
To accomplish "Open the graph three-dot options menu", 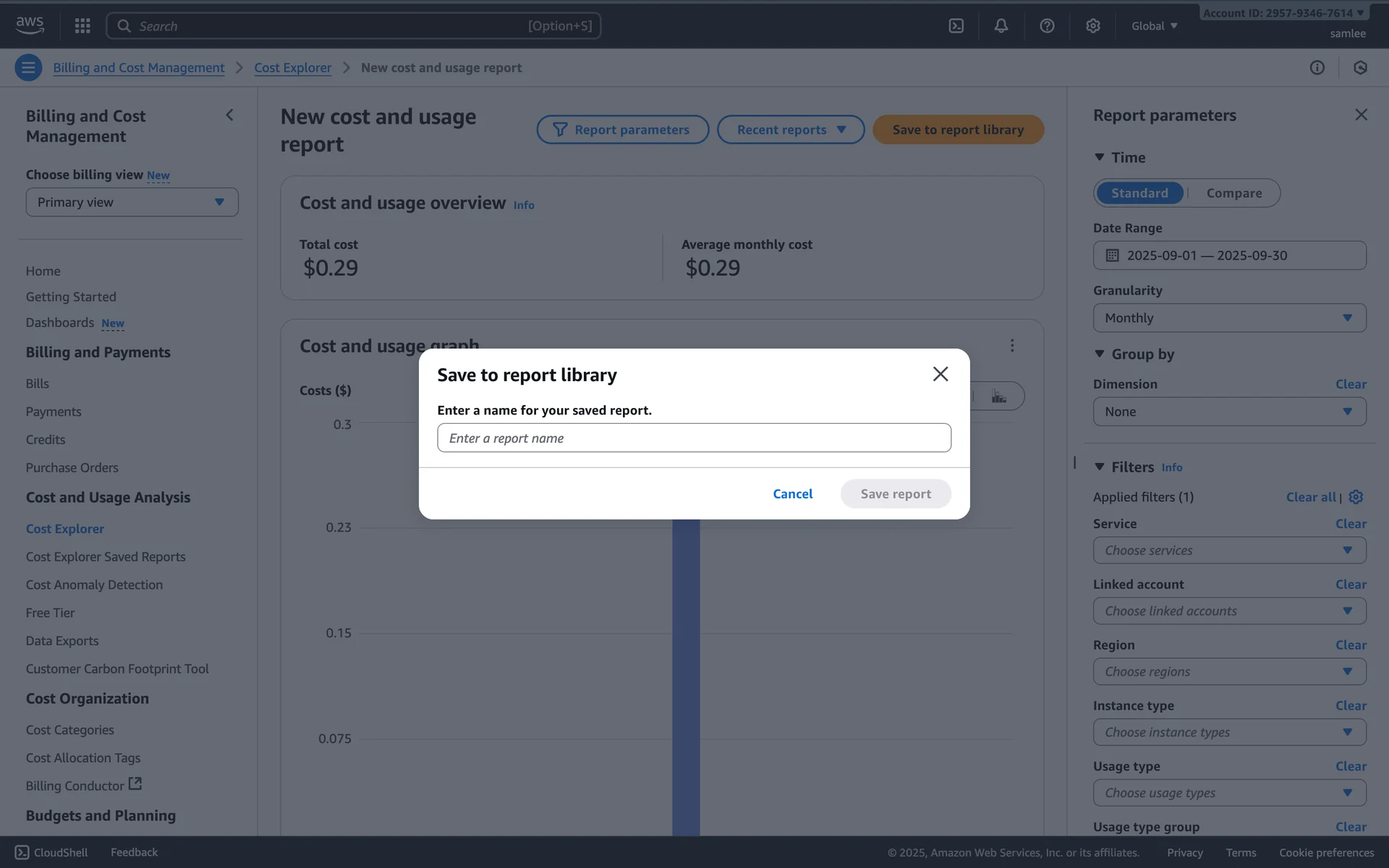I will click(x=1012, y=346).
